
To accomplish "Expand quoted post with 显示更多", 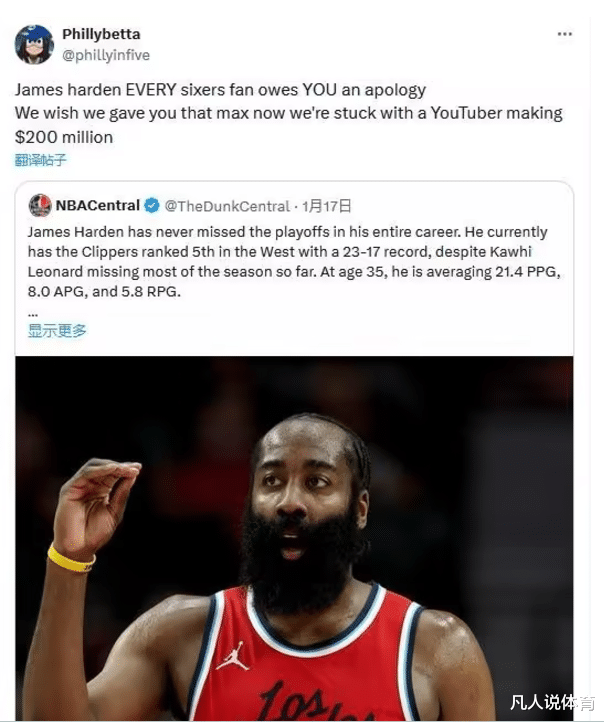I will [57, 330].
